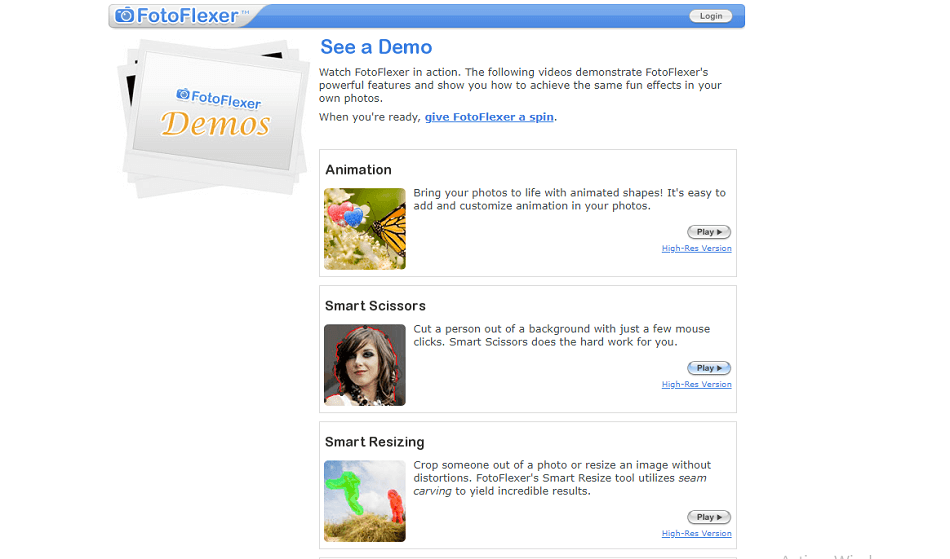Select the Smart Scissors woman thumbnail
This screenshot has height=559, width=950.
click(365, 365)
